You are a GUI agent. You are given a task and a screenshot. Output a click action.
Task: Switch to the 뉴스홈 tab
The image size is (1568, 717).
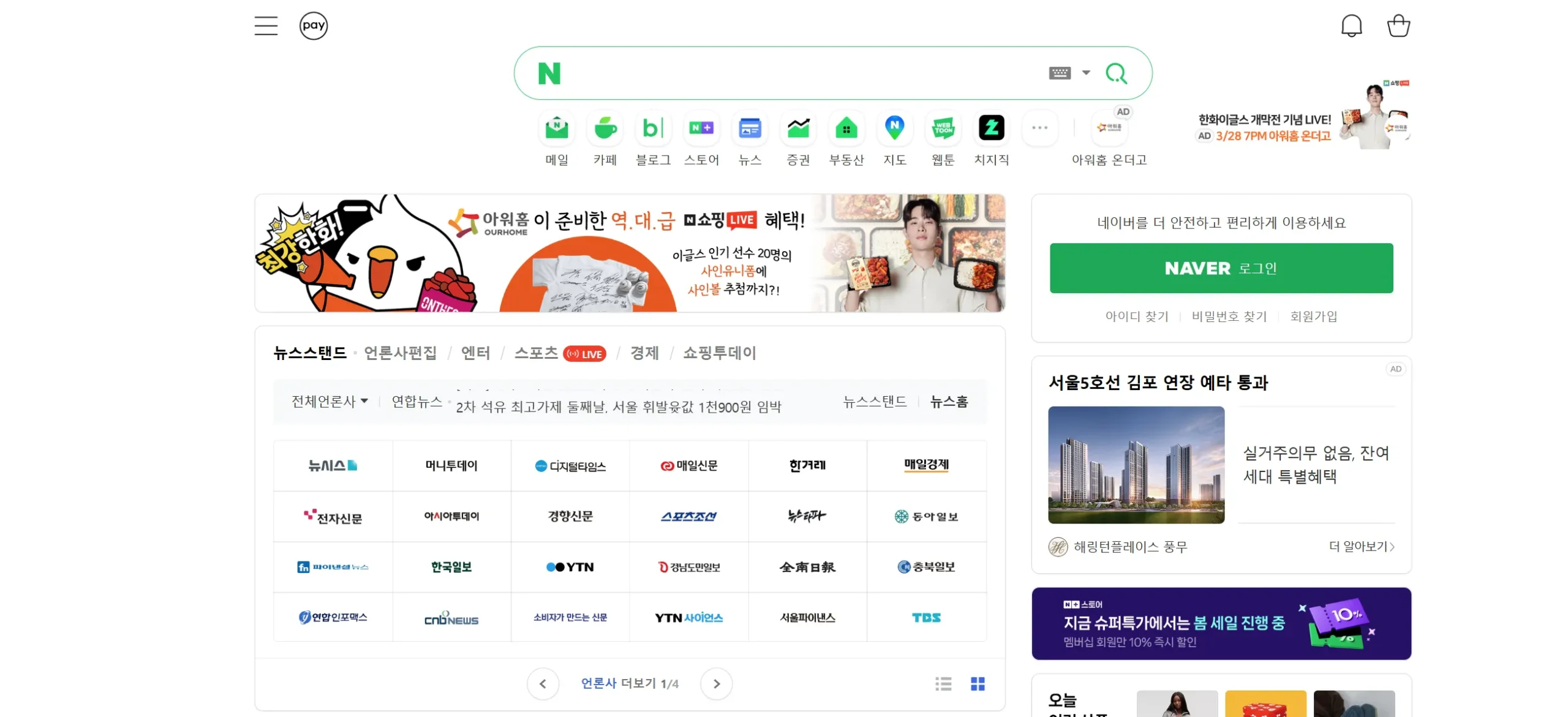(948, 401)
